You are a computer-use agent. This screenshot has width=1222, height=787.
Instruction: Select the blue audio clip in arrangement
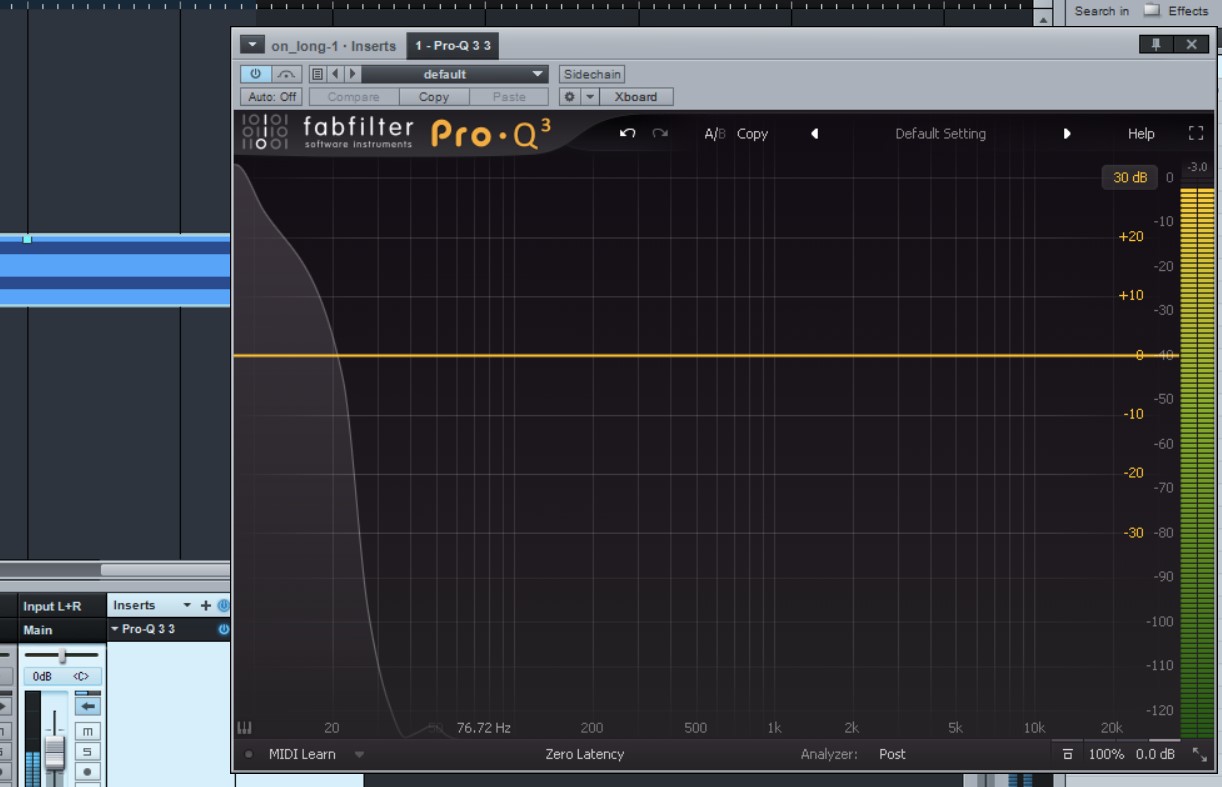115,270
